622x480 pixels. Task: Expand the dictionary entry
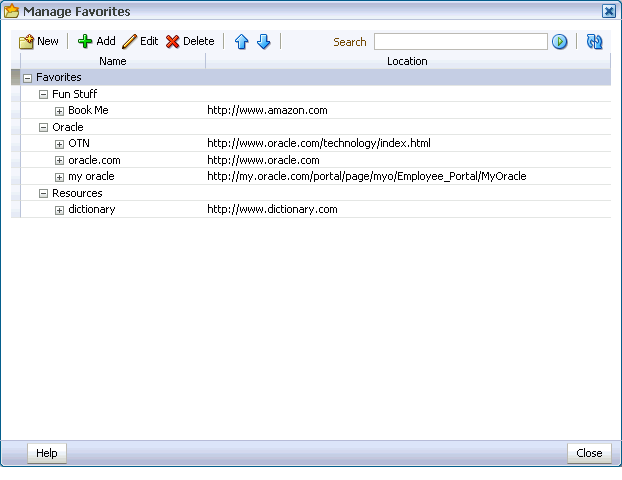click(59, 210)
